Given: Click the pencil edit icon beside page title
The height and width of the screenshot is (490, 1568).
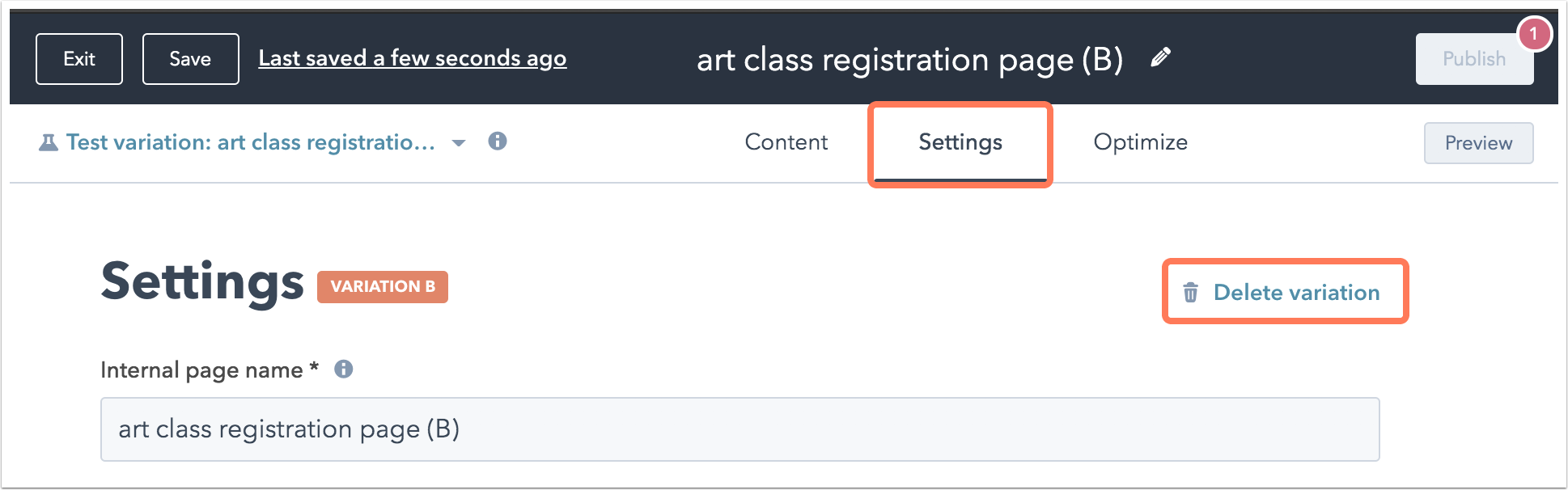Looking at the screenshot, I should [x=1160, y=57].
